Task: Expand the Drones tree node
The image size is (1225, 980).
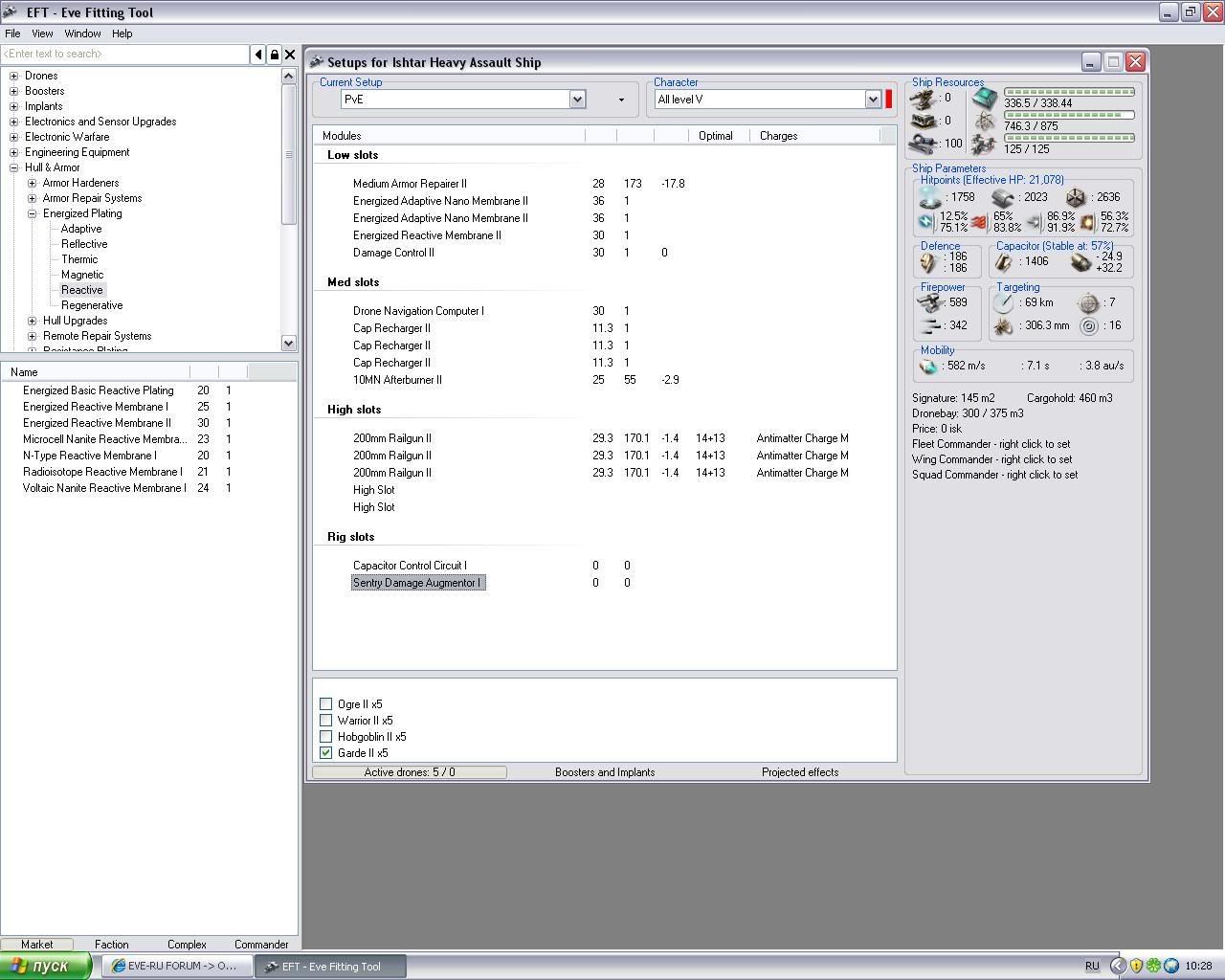Action: pos(13,76)
